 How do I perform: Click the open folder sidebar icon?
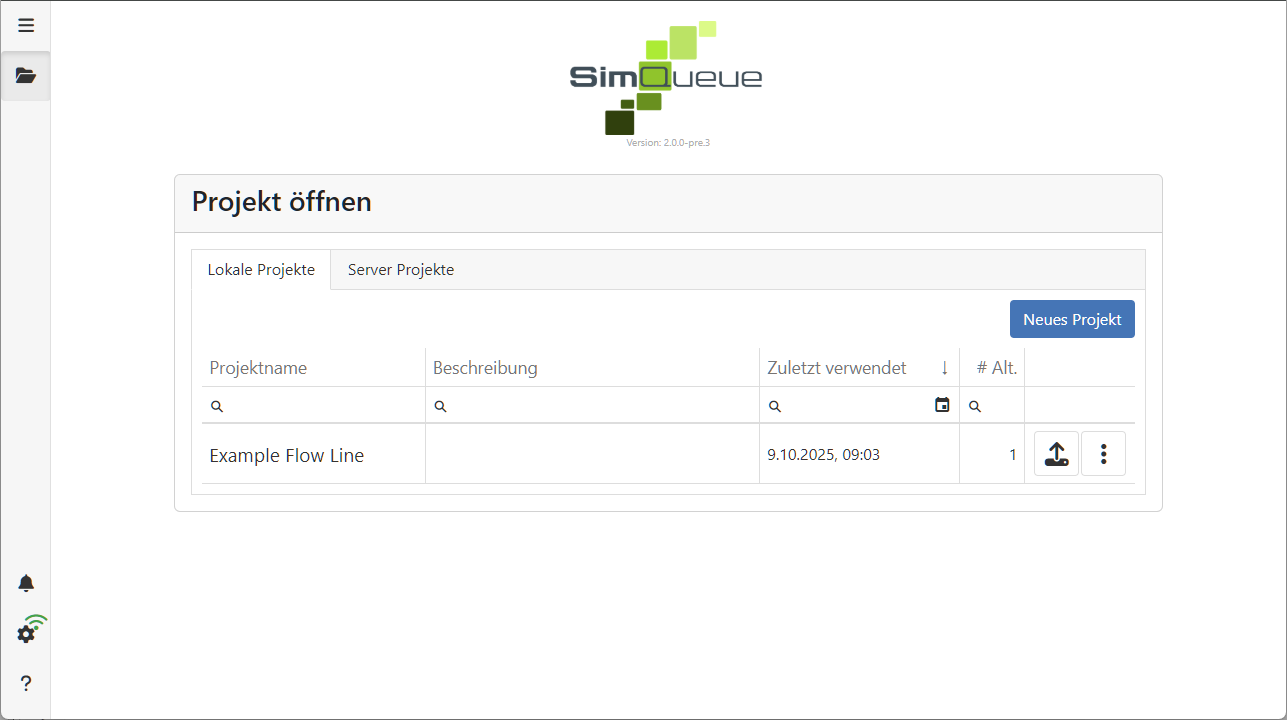26,76
